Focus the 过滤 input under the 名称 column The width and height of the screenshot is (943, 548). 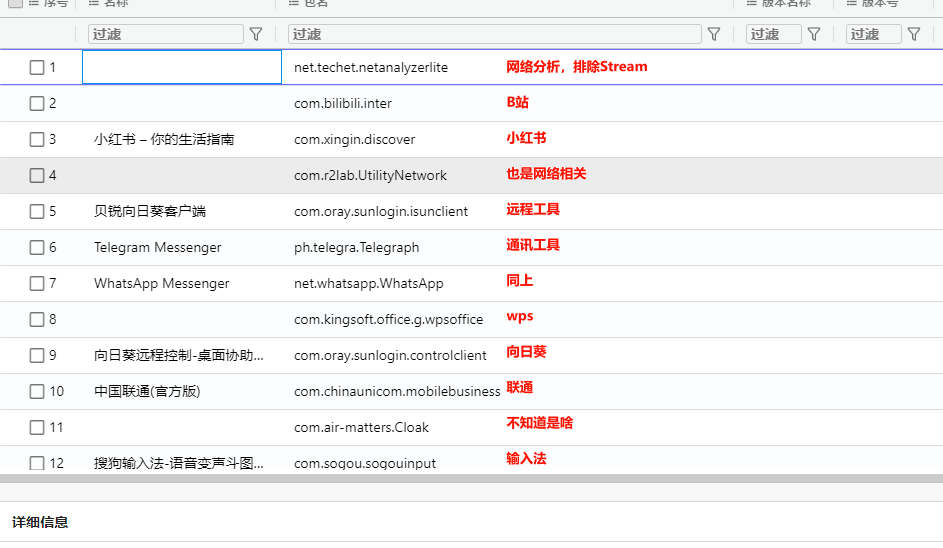165,34
